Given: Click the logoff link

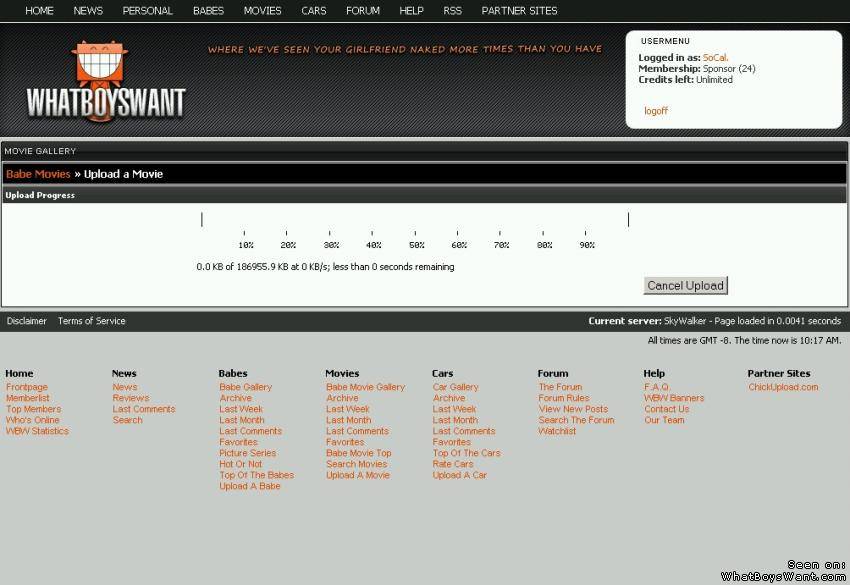Looking at the screenshot, I should click(656, 111).
